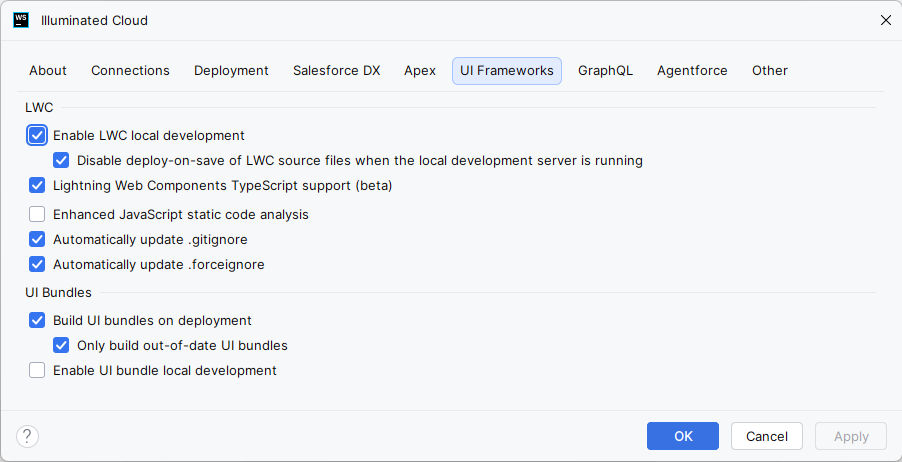
Task: Click the Cancel button
Action: coord(767,436)
